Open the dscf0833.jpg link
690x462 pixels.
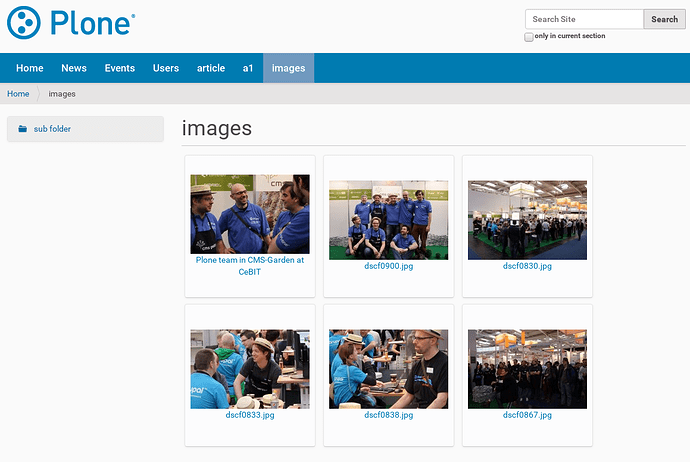coord(250,415)
